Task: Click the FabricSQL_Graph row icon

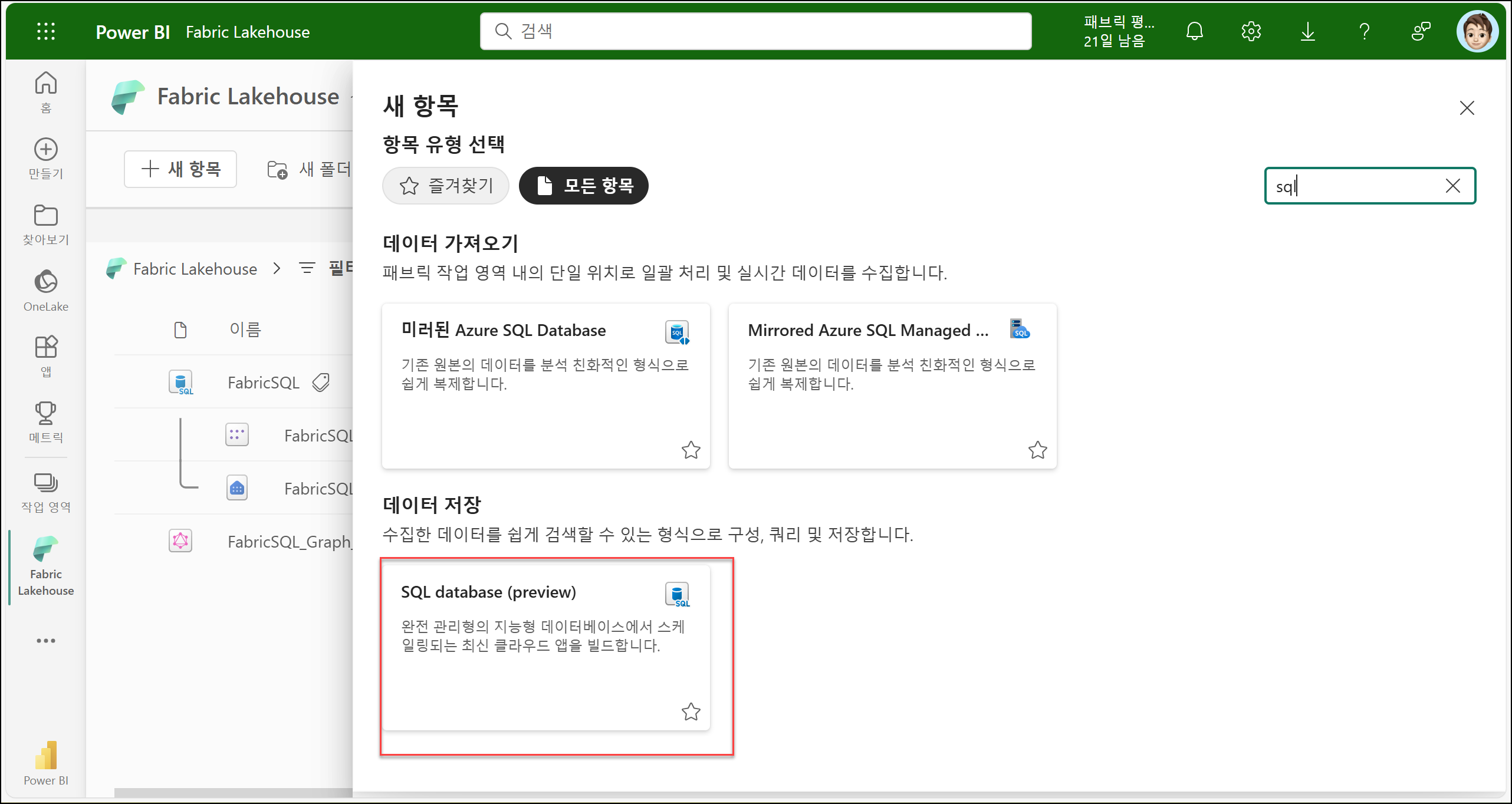Action: 180,541
